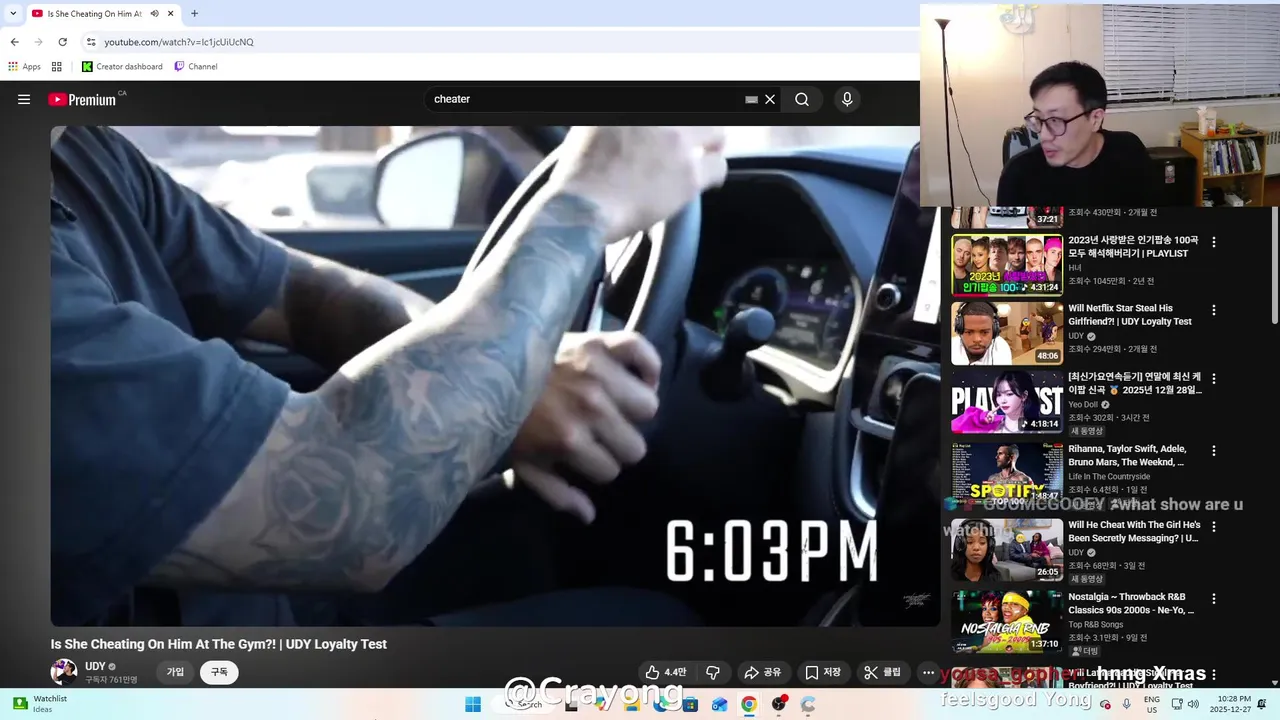Click the tab groups grid icon
This screenshot has height=720, width=1280.
57,66
